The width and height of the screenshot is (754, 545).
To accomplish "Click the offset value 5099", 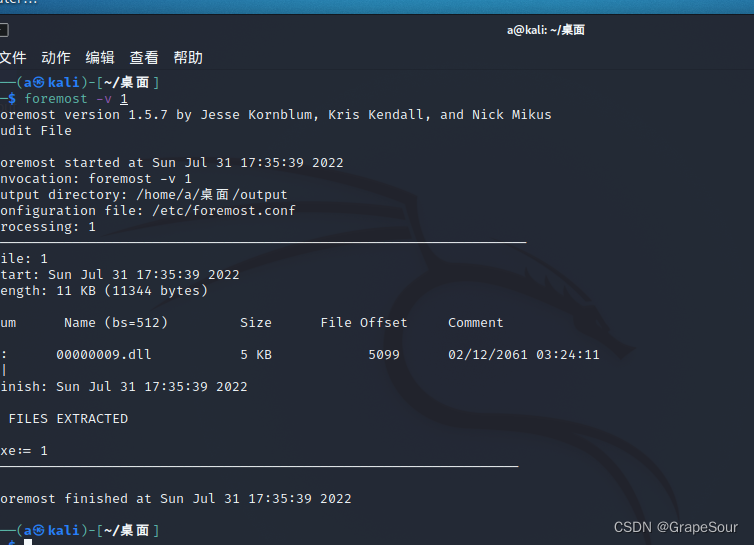I will [384, 355].
